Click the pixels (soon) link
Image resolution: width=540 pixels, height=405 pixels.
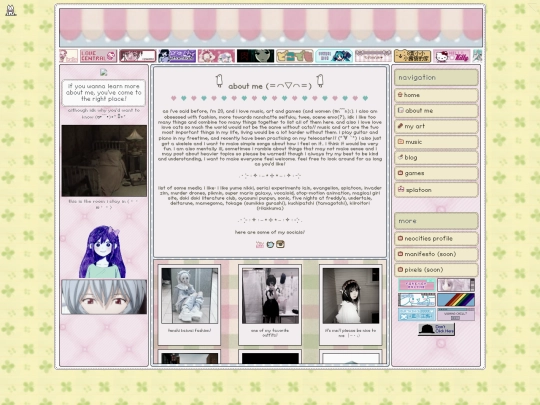(x=436, y=270)
